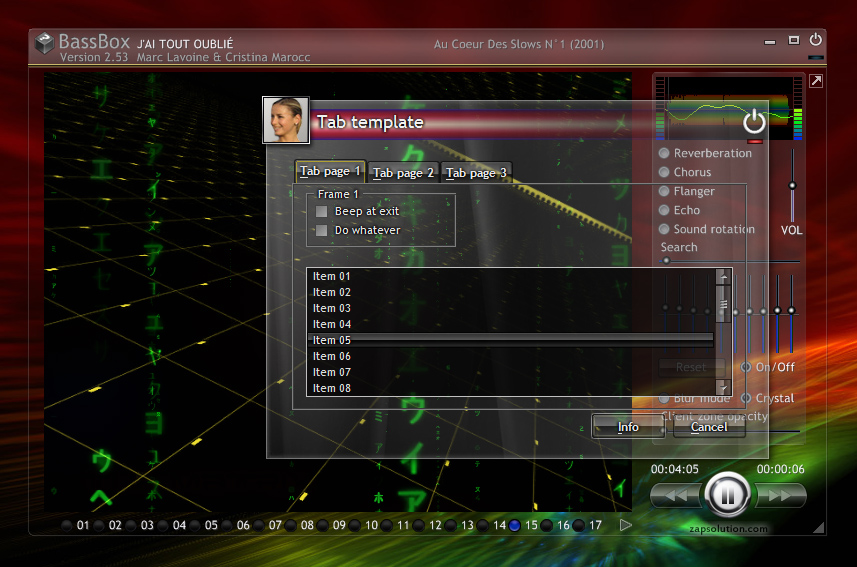
Task: Click the elapsed time 00:04:05
Action: pyautogui.click(x=674, y=469)
